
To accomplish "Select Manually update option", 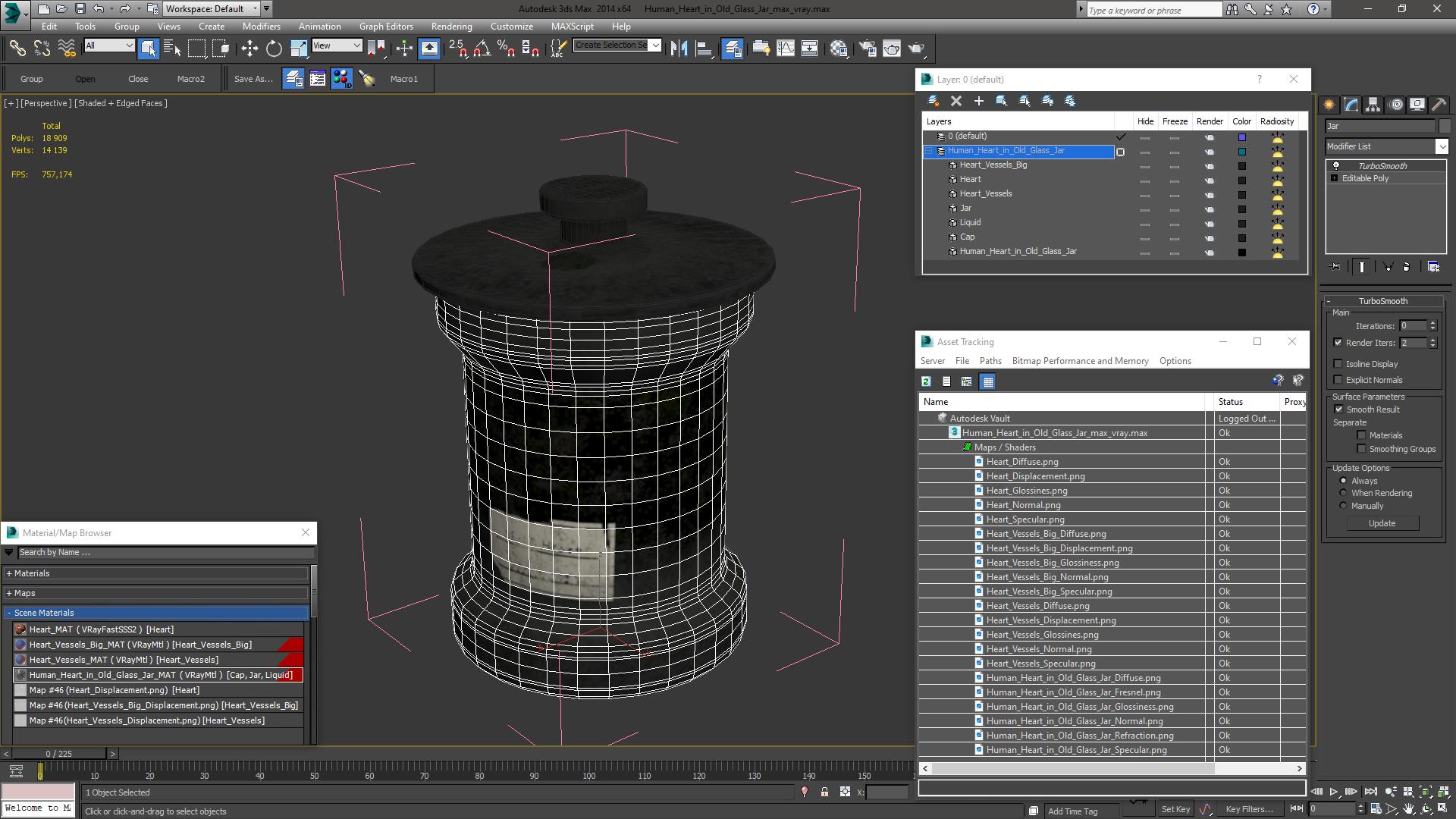I will tap(1343, 506).
